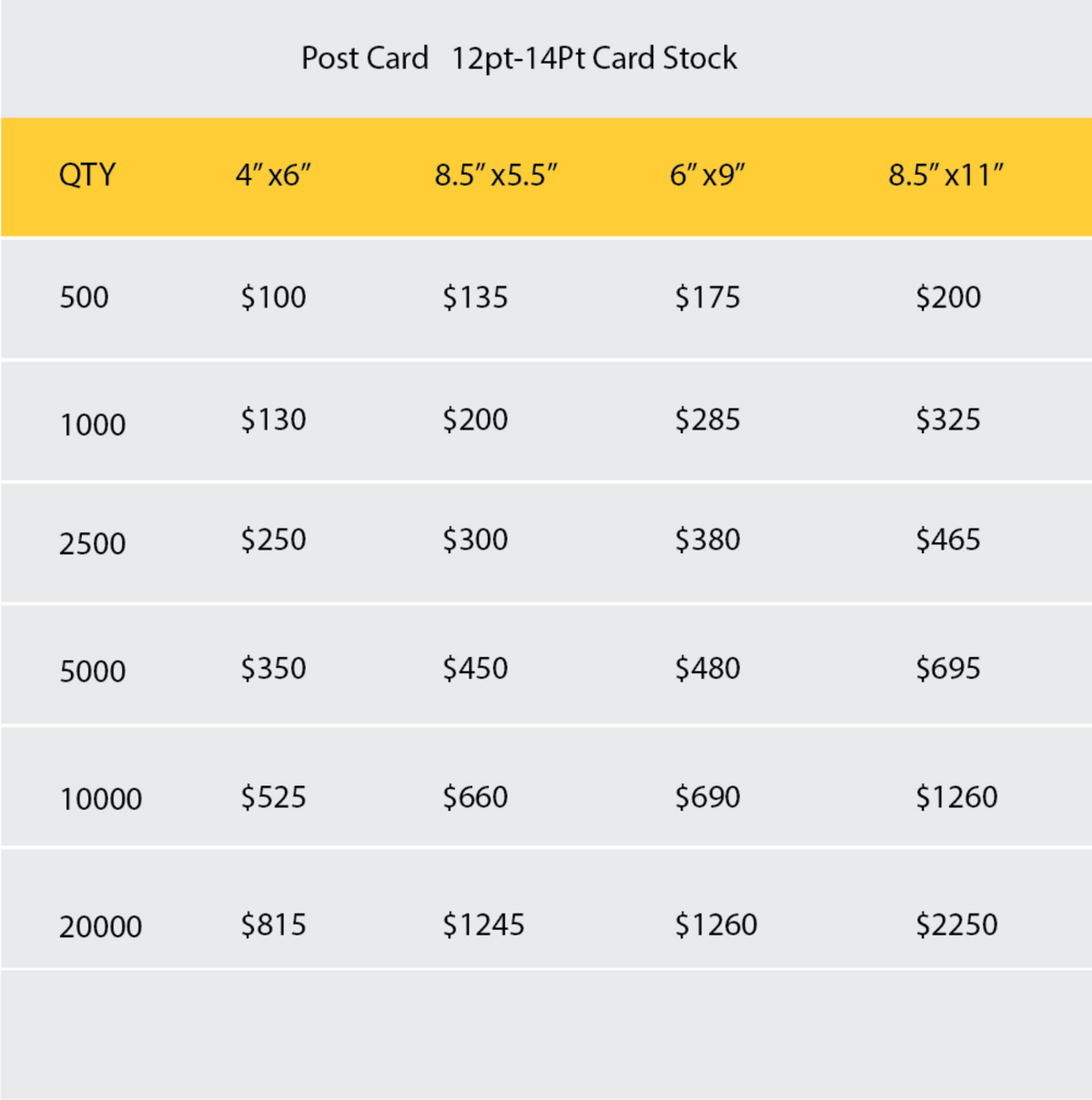
Task: Click the QTY column header
Action: [87, 174]
